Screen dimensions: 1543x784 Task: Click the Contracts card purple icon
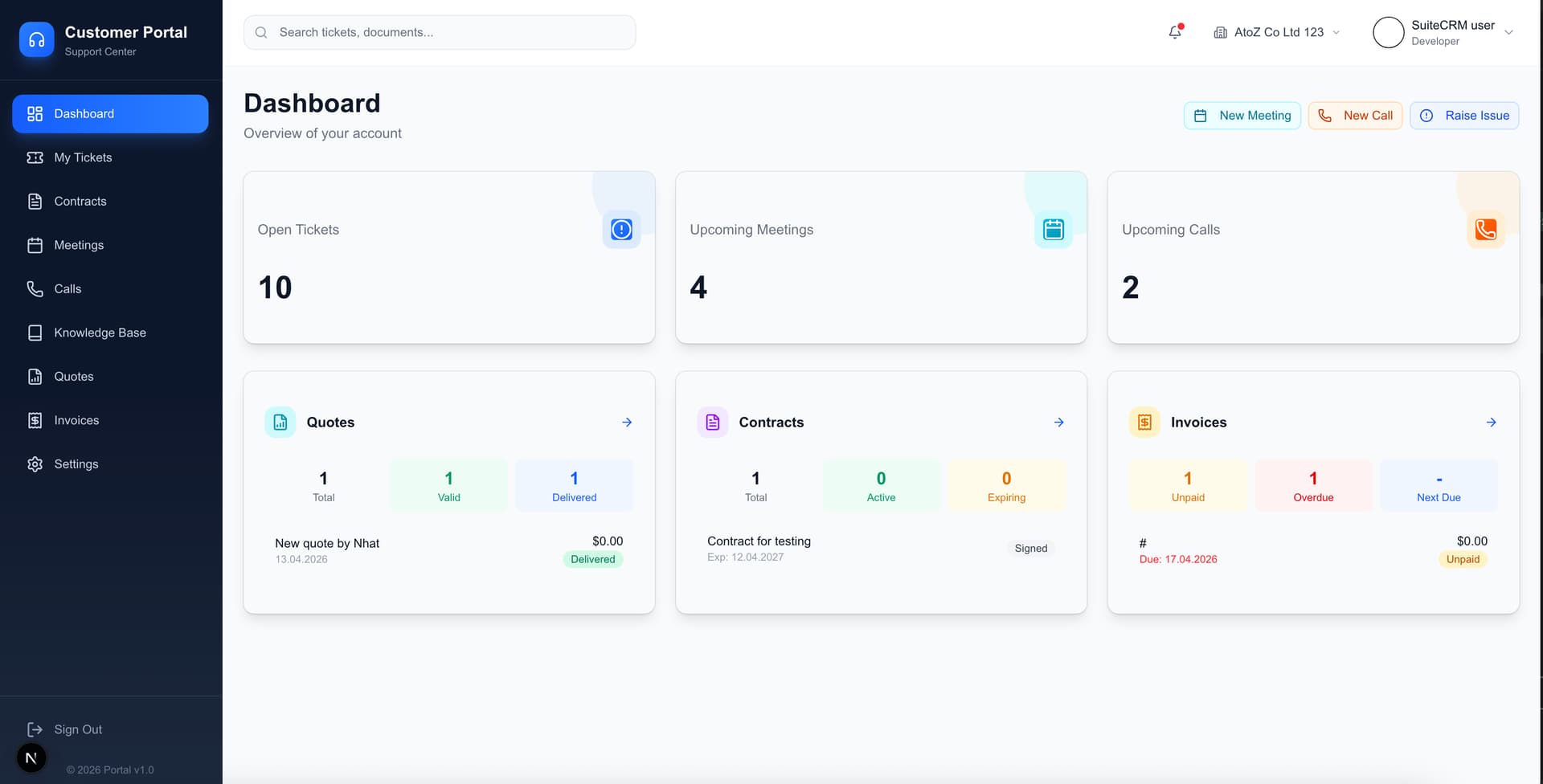712,423
